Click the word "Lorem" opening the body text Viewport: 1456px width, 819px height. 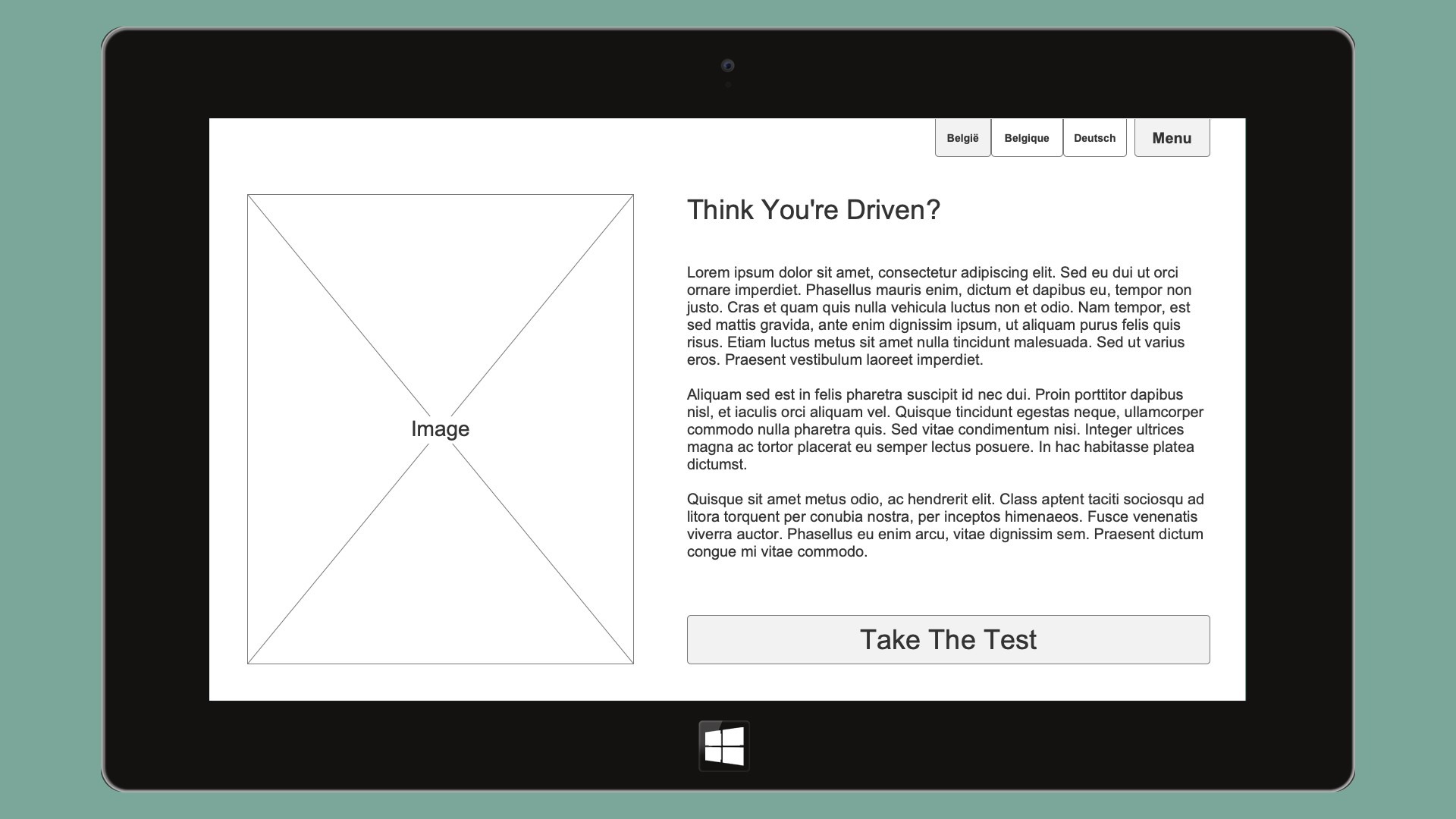click(708, 273)
